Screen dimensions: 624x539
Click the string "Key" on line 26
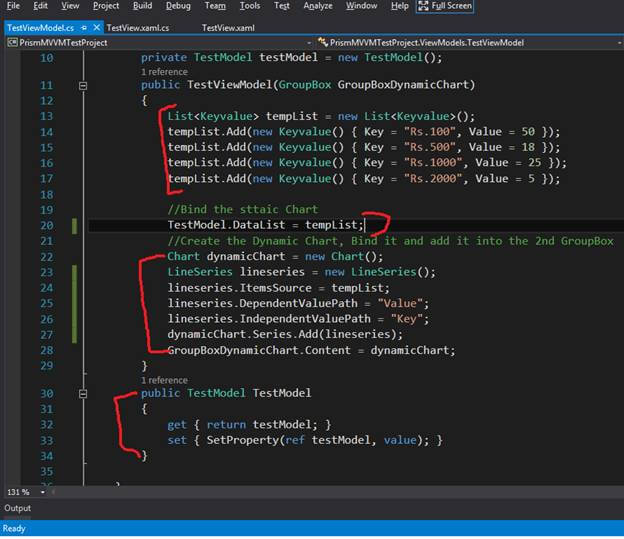pos(406,319)
